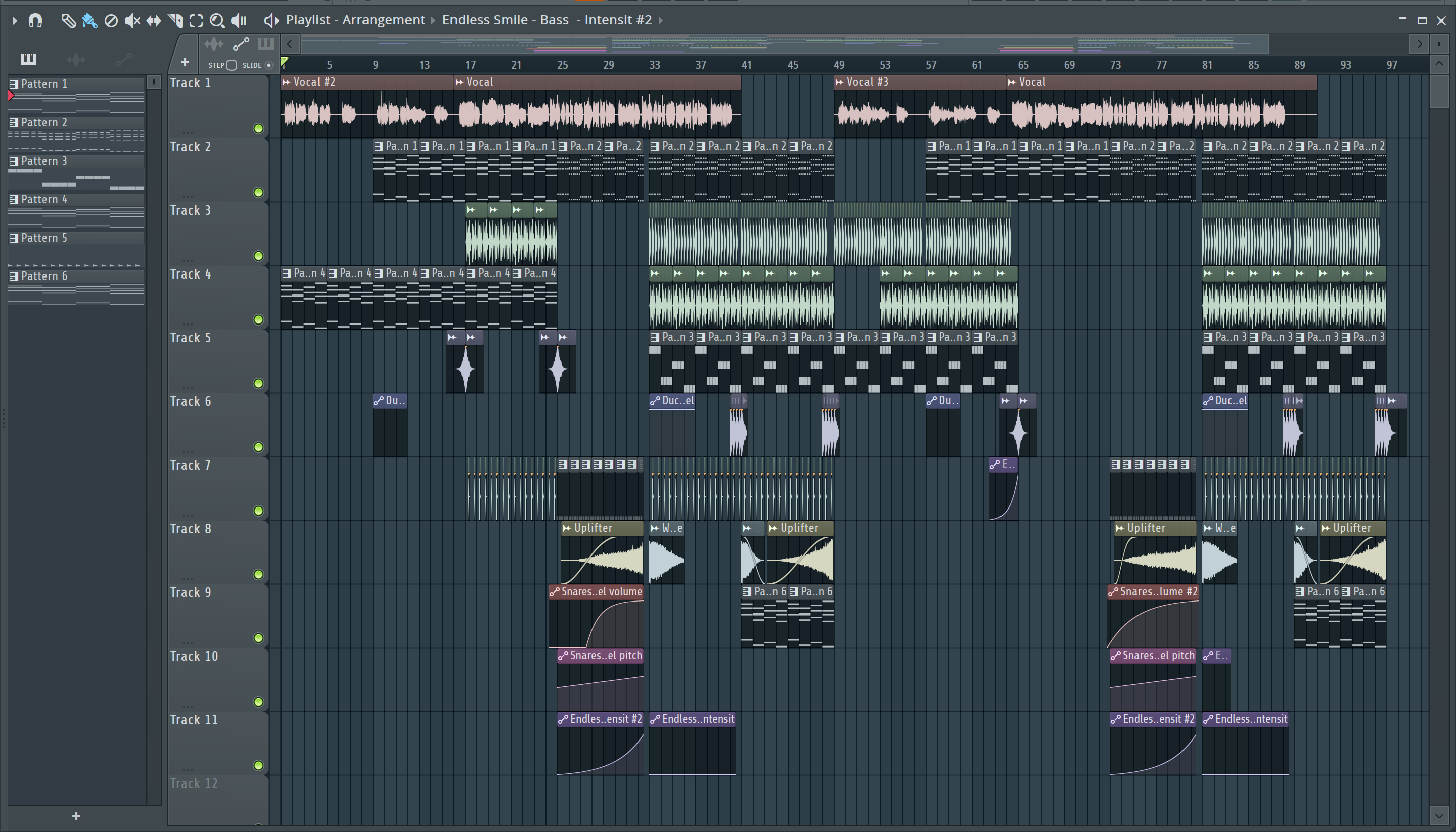This screenshot has width=1456, height=832.
Task: Open the first Endles..ensit #2 clip menu
Action: pos(563,719)
